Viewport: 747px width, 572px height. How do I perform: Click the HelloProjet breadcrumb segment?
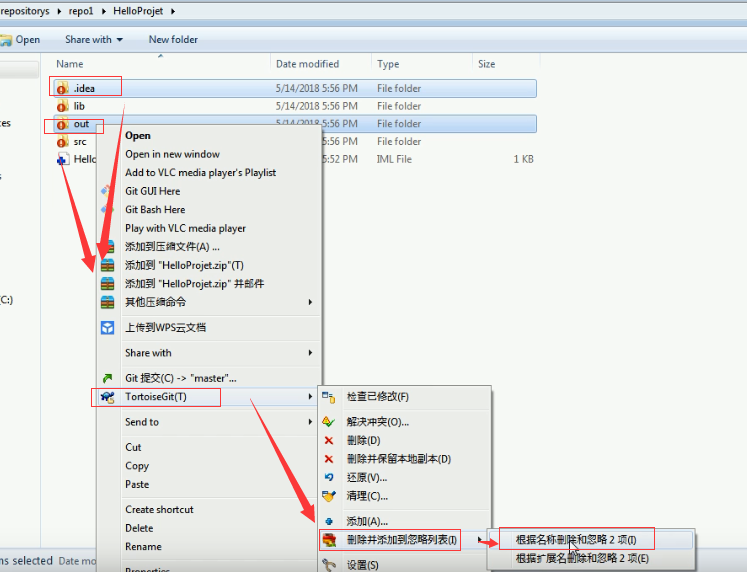(x=138, y=11)
